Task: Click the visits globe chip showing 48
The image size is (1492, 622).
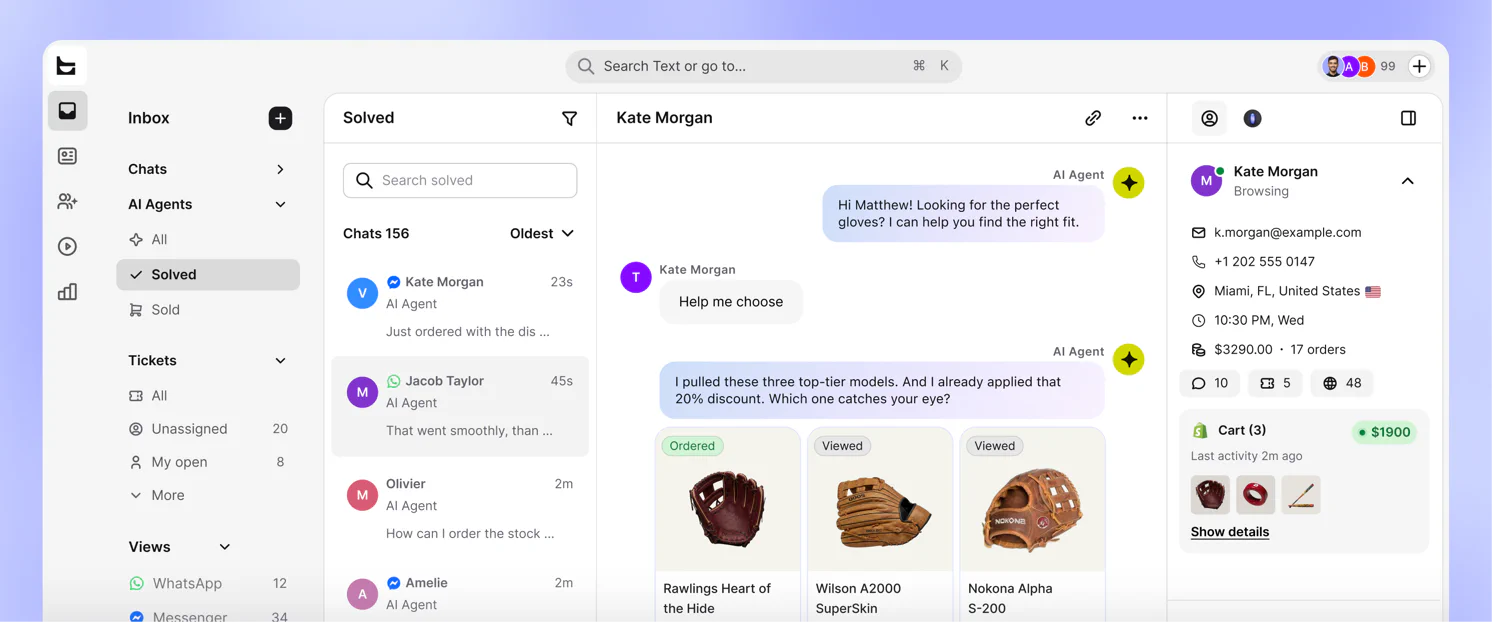Action: 1341,383
